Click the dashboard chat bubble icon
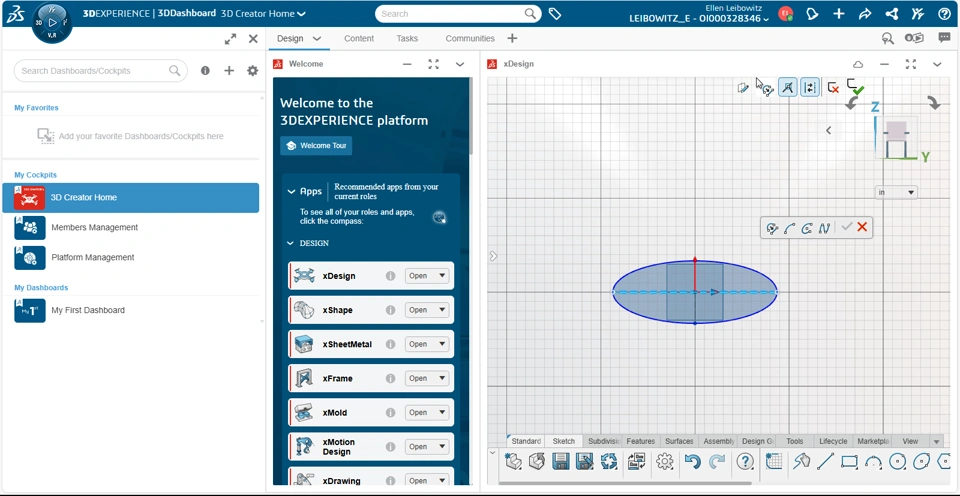 (945, 38)
